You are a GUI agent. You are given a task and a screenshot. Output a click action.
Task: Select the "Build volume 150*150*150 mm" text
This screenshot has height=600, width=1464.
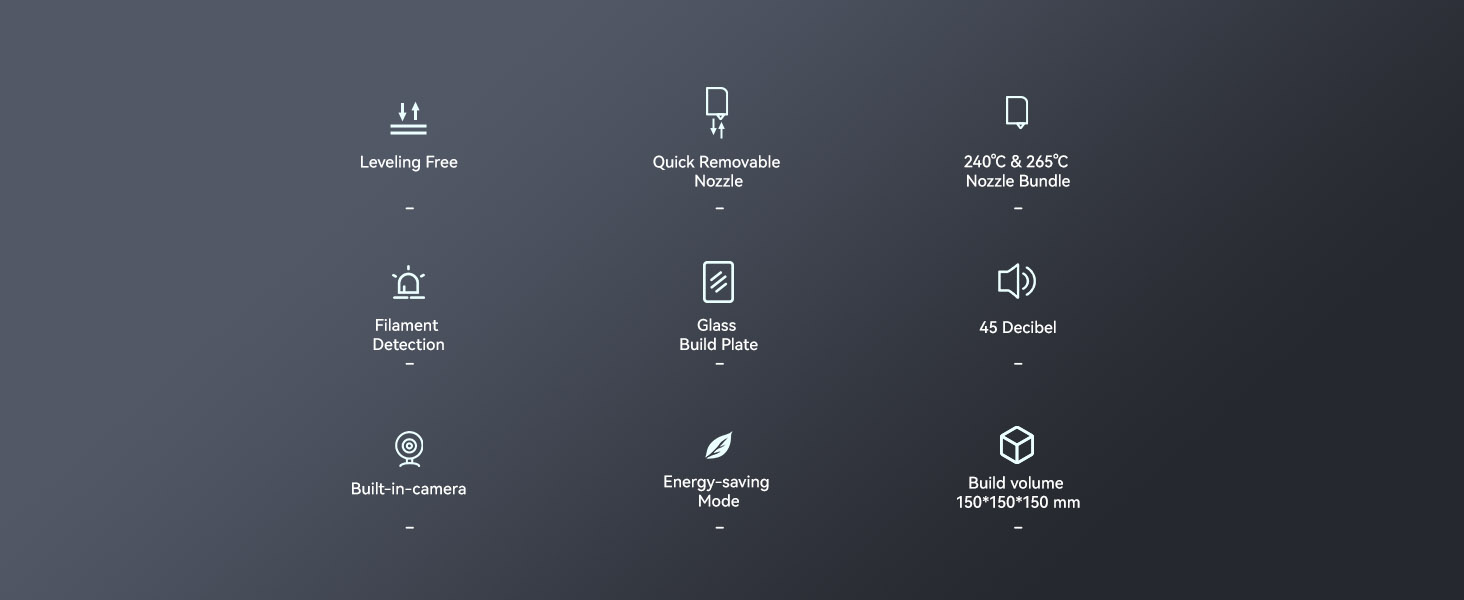point(1017,493)
